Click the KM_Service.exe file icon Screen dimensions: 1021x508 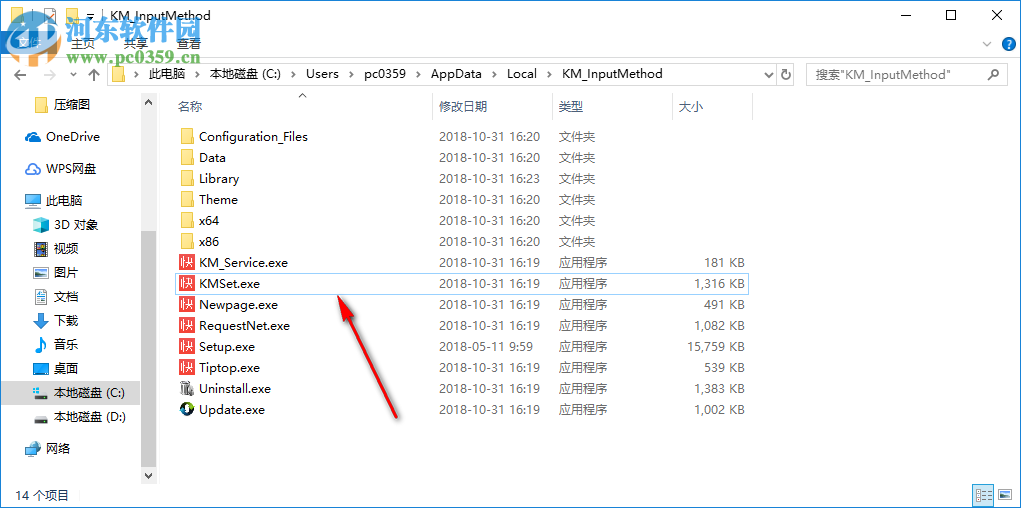[188, 263]
